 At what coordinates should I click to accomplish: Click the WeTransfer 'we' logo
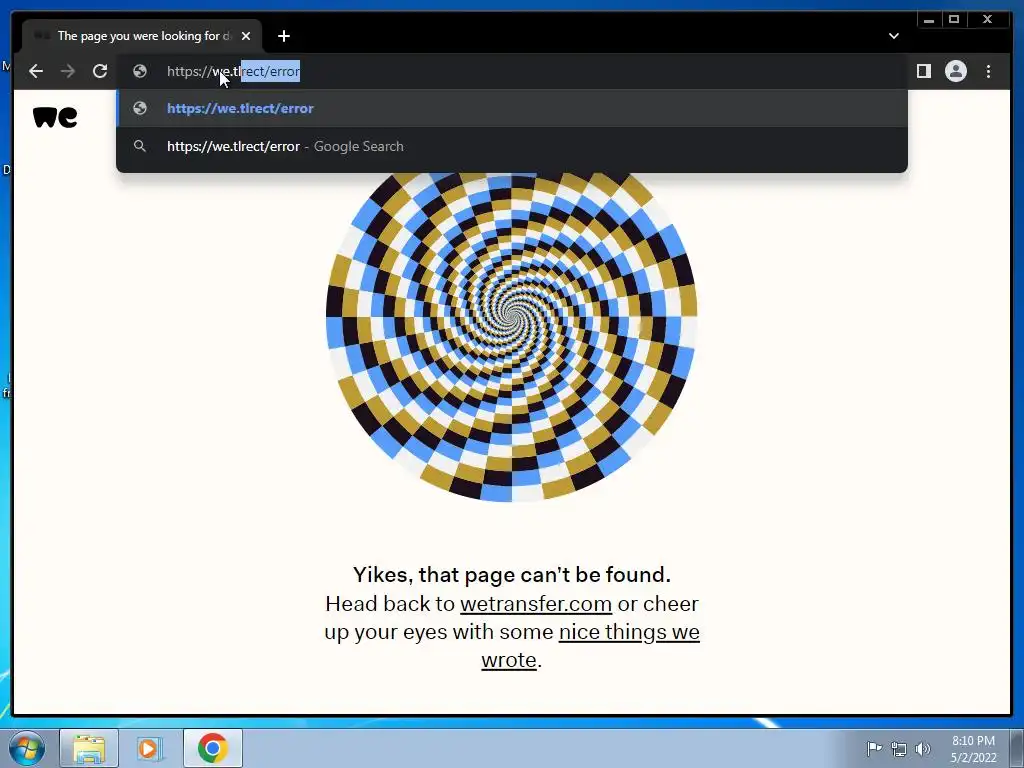(55, 118)
